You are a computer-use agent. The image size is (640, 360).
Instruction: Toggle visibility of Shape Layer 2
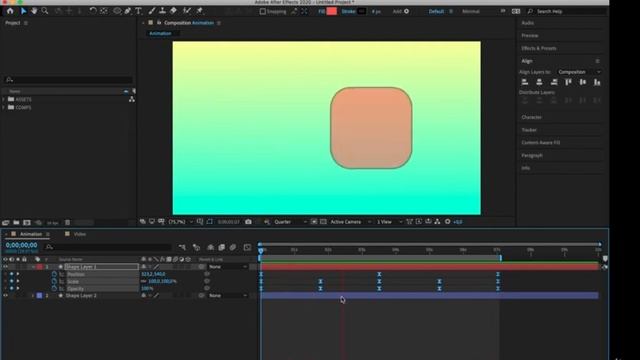coord(5,296)
